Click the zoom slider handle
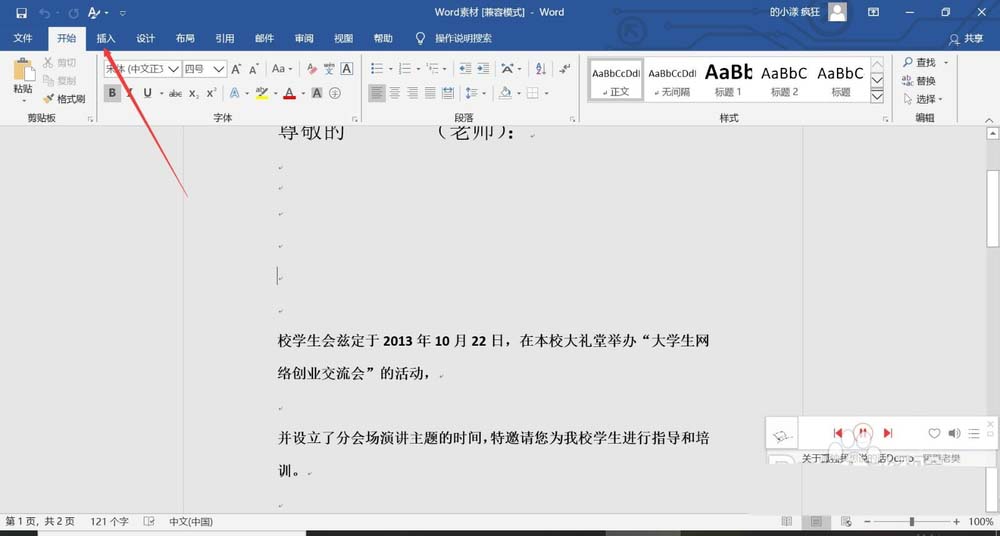The image size is (1000, 536). pyautogui.click(x=912, y=521)
